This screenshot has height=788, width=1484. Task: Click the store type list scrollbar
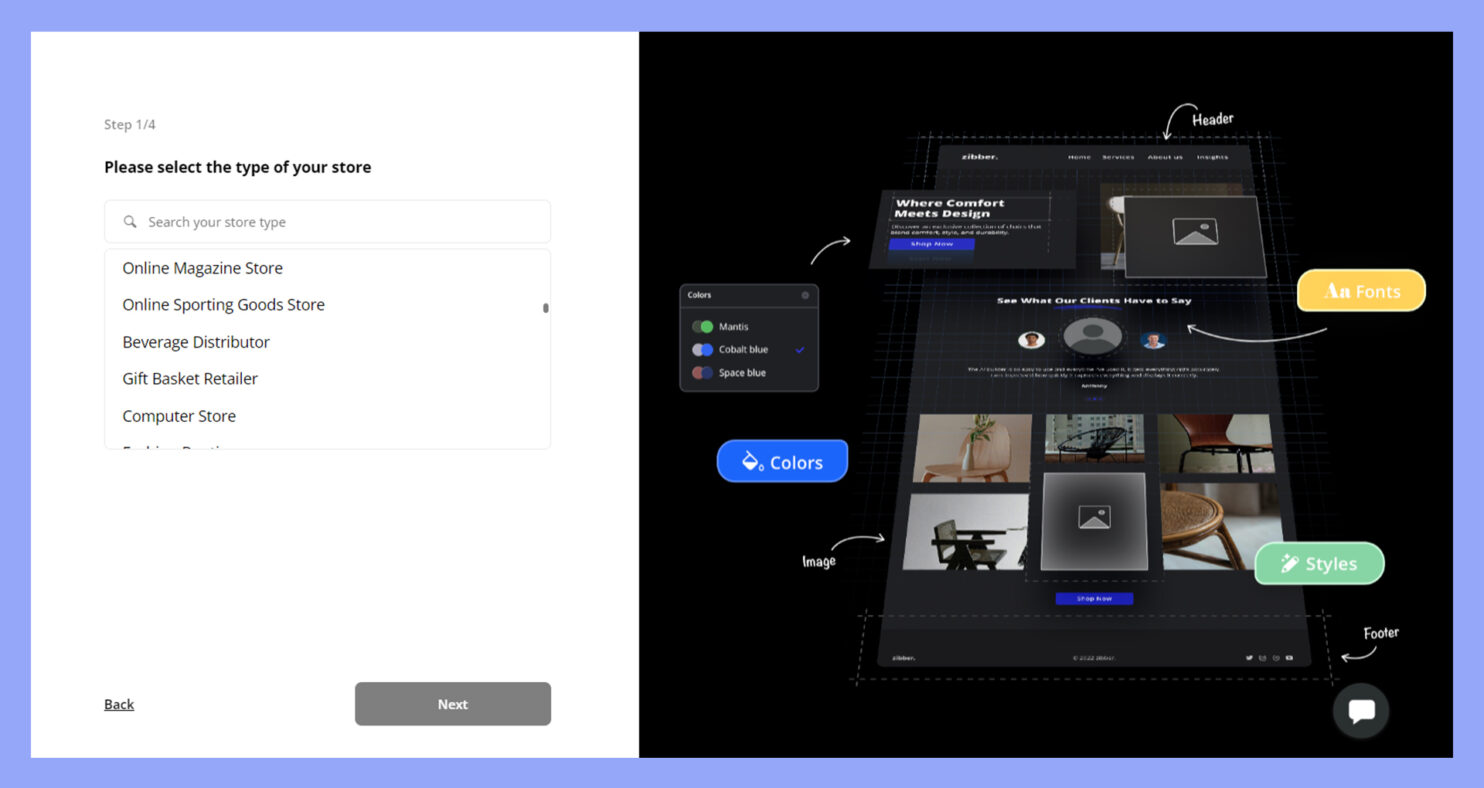click(545, 308)
